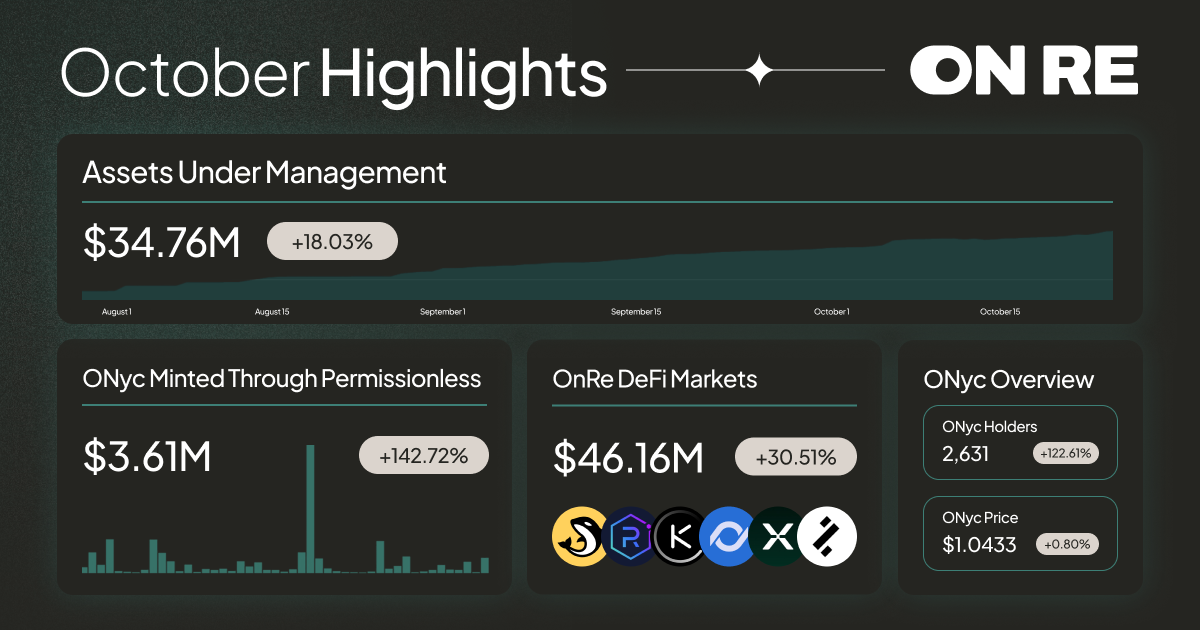
Task: Click the +18.03% AUM change badge
Action: (x=332, y=241)
